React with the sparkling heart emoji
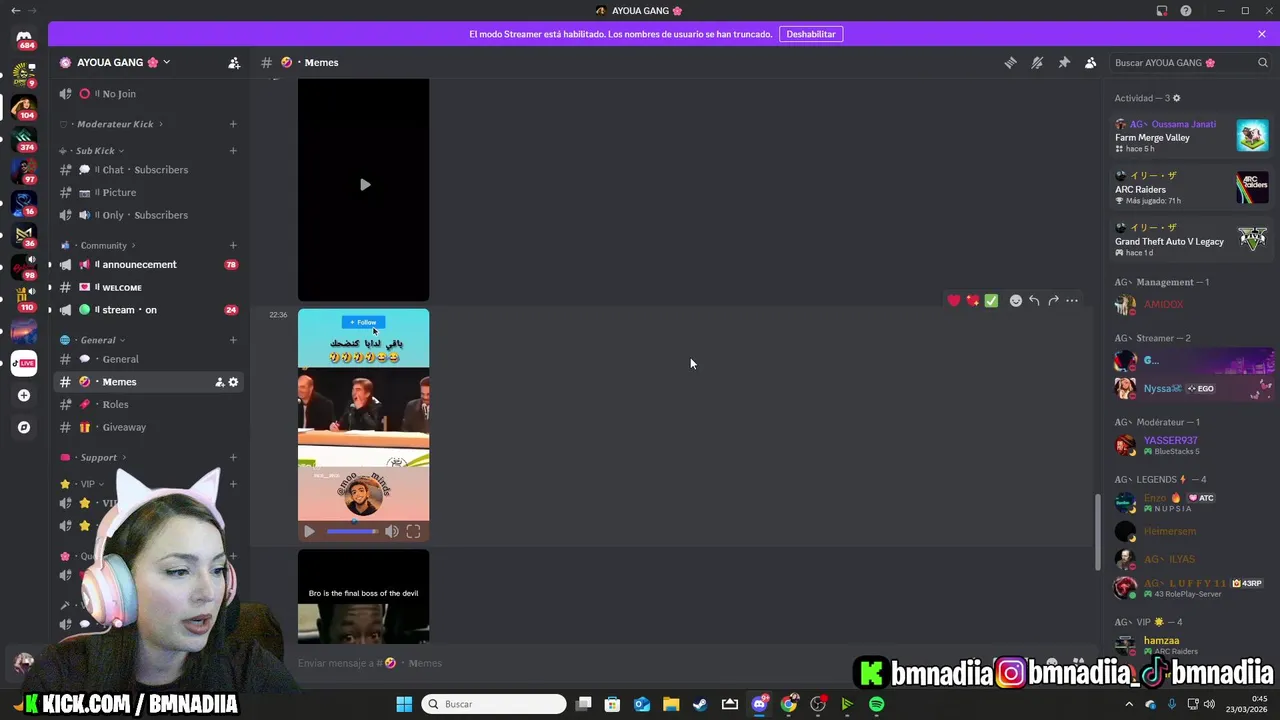The width and height of the screenshot is (1280, 720). [973, 301]
